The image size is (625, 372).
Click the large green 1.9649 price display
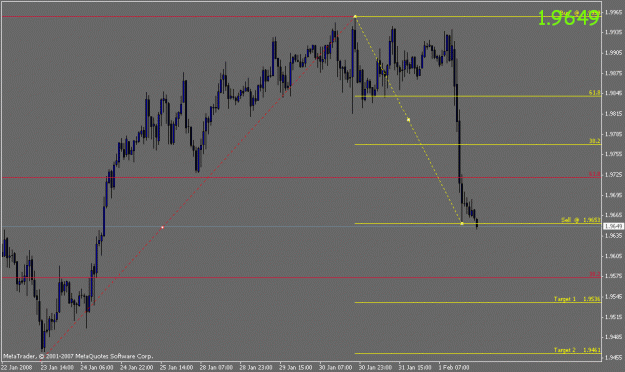[568, 18]
